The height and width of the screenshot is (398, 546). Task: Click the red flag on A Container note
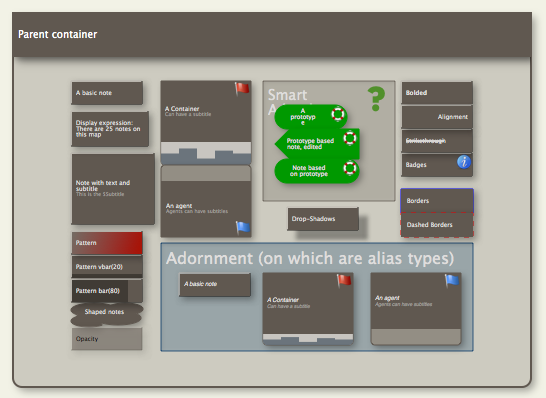(242, 88)
